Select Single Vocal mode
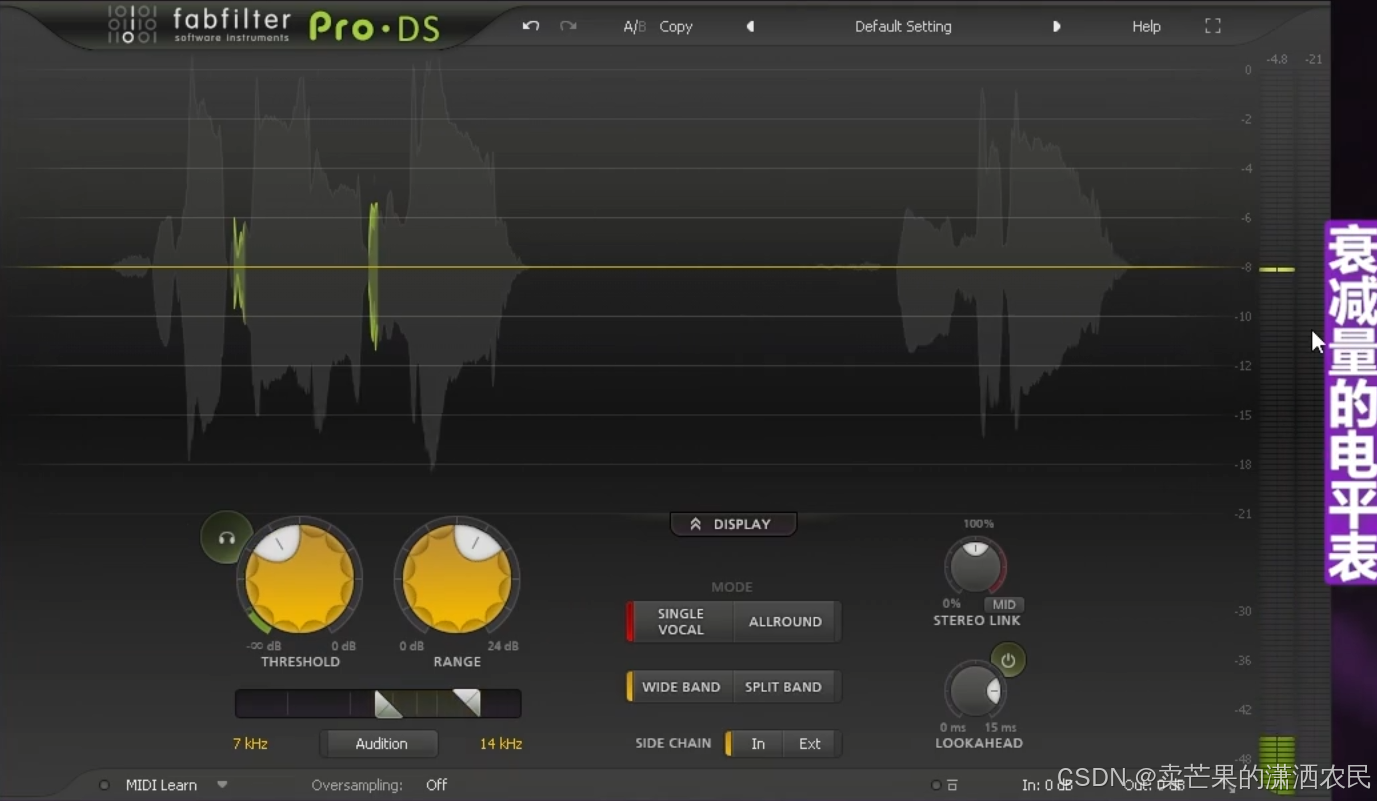Screen dimensions: 1377x801 coord(680,622)
